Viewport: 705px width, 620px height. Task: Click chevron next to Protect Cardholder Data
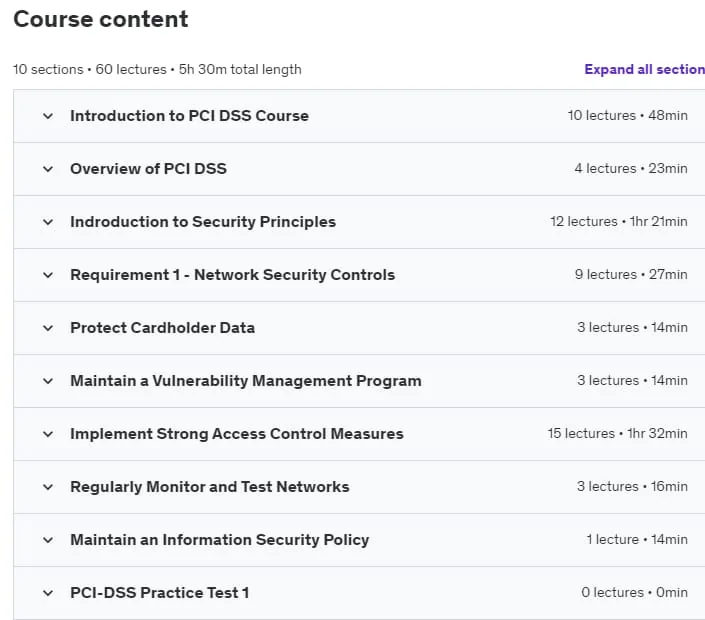[48, 328]
